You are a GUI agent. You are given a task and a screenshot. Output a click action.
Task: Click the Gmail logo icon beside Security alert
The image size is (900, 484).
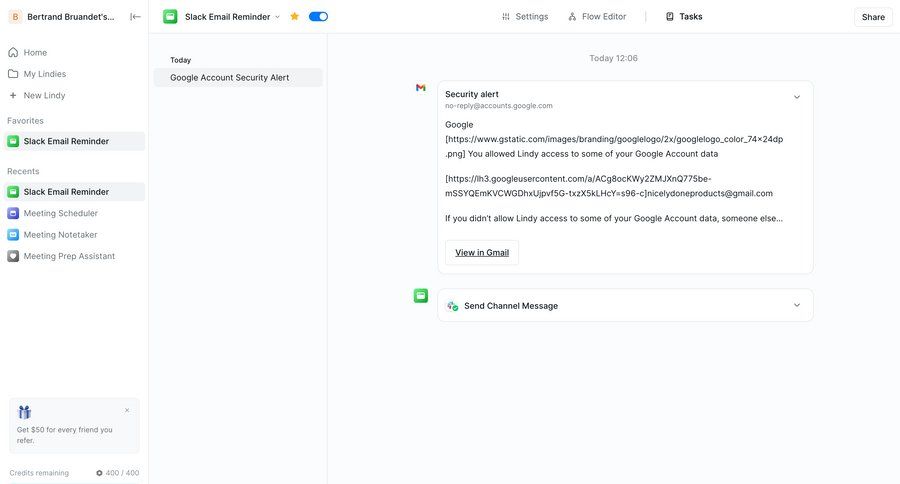coord(421,88)
